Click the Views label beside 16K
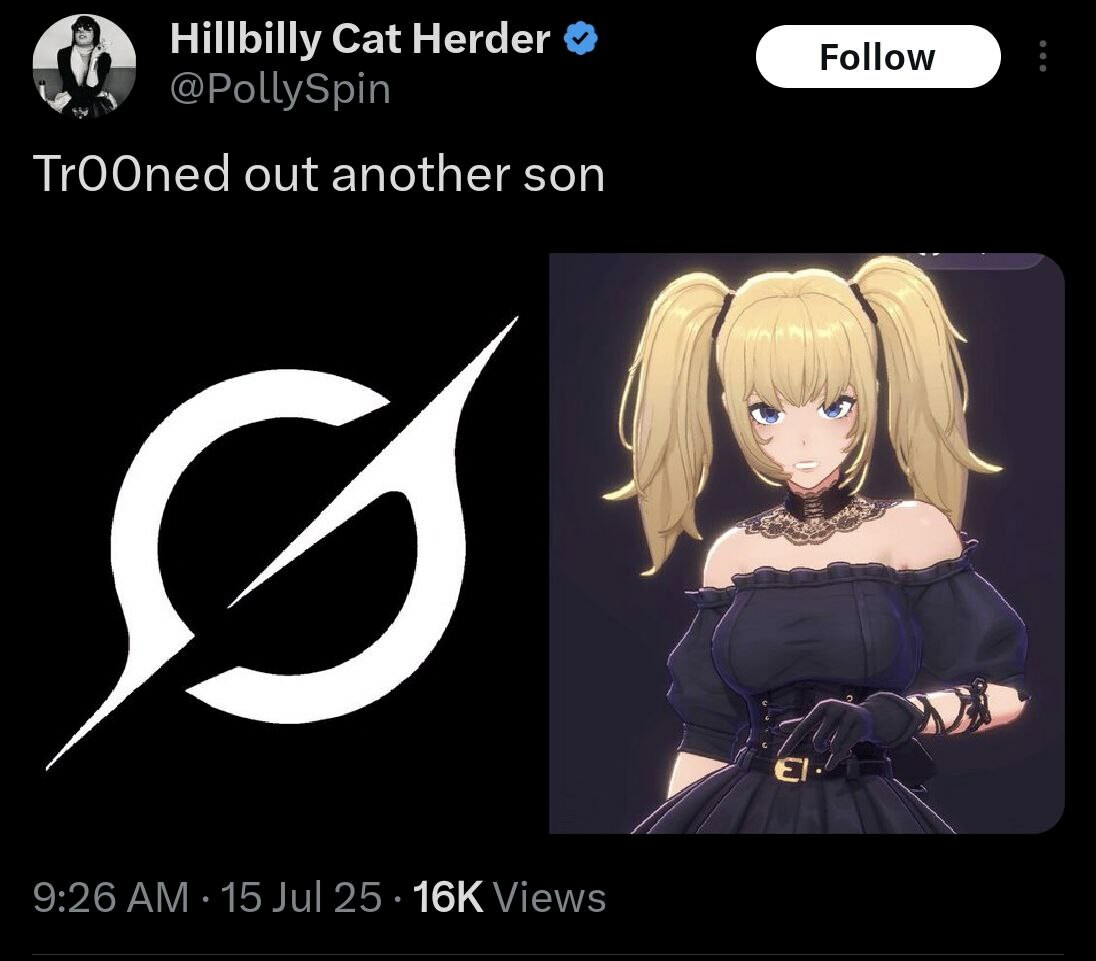Image resolution: width=1096 pixels, height=961 pixels. (x=549, y=897)
